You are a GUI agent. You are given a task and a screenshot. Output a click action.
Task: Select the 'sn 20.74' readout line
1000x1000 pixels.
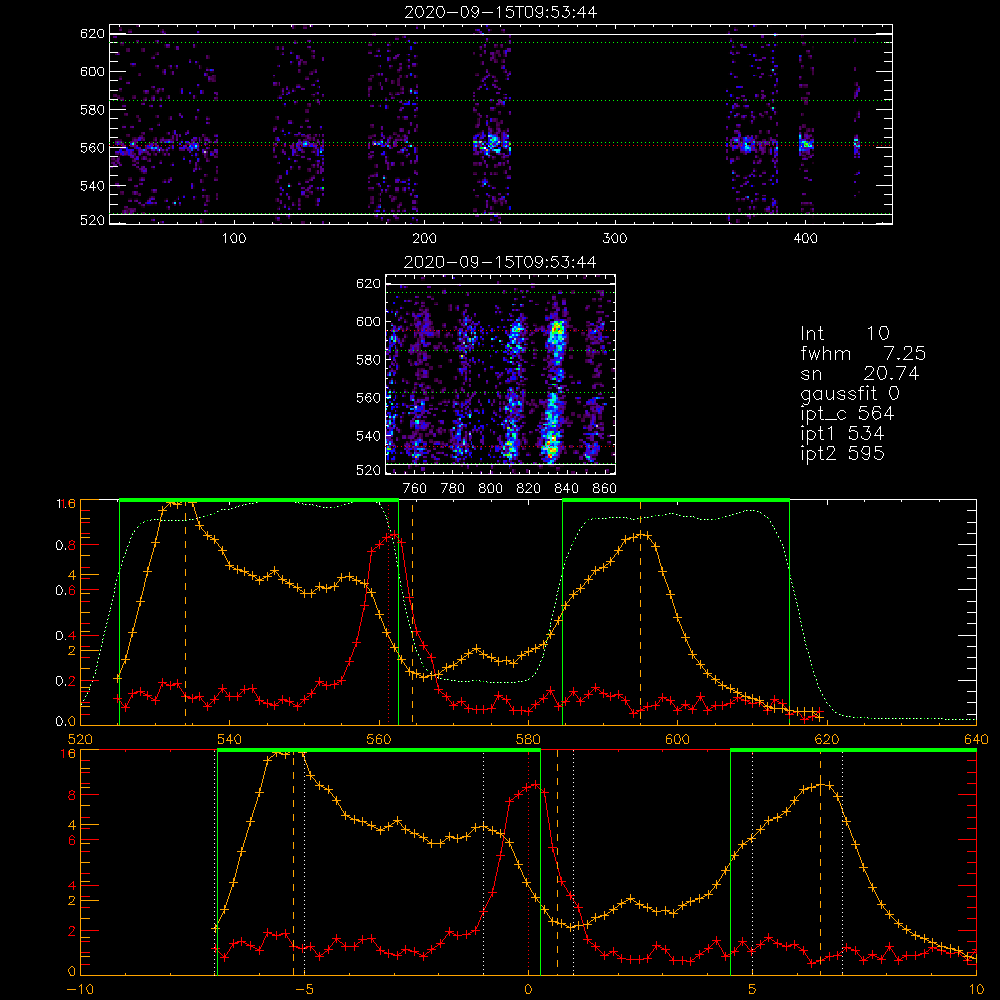[860, 374]
